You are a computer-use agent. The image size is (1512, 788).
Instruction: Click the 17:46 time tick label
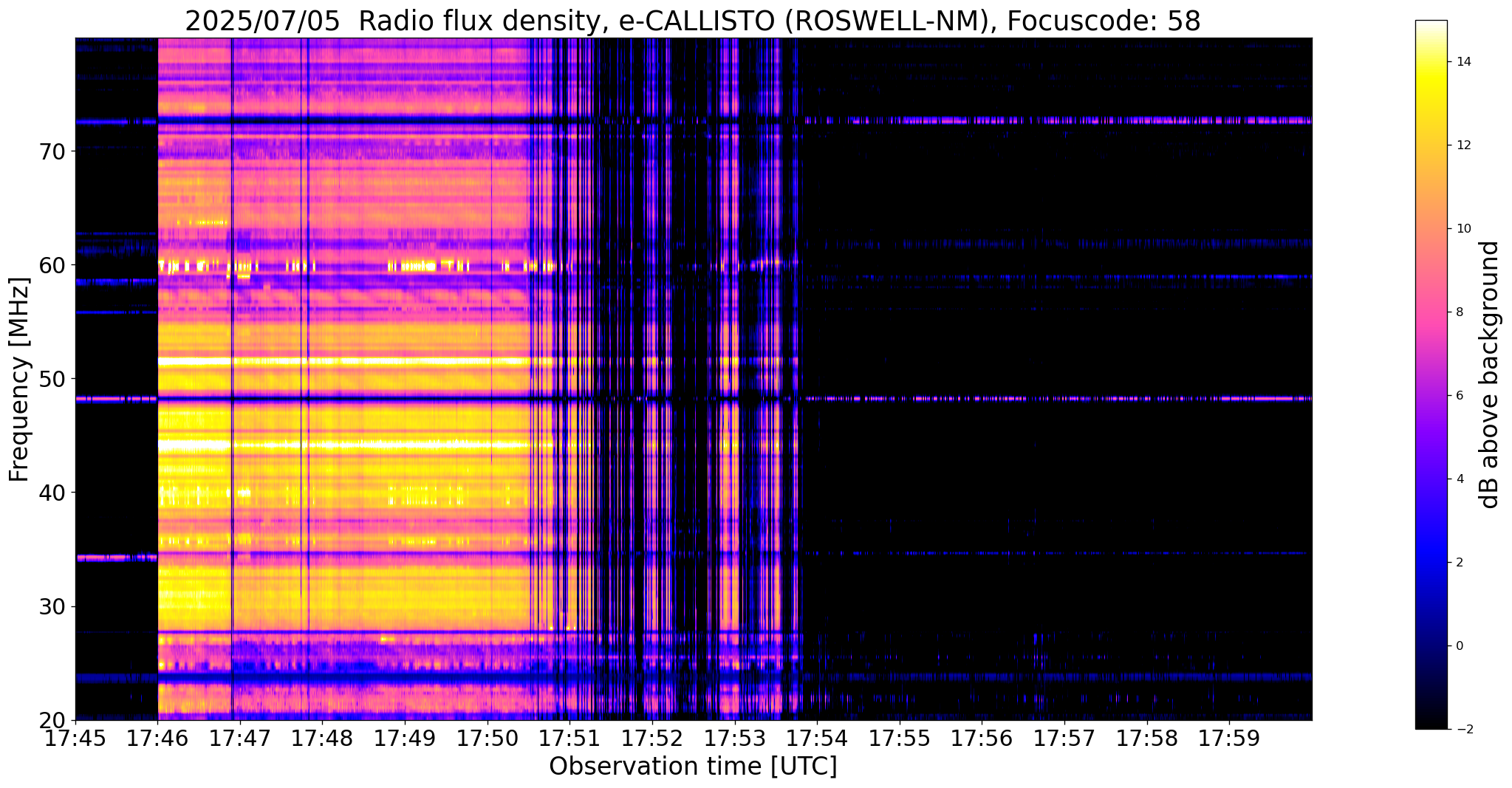(x=158, y=737)
